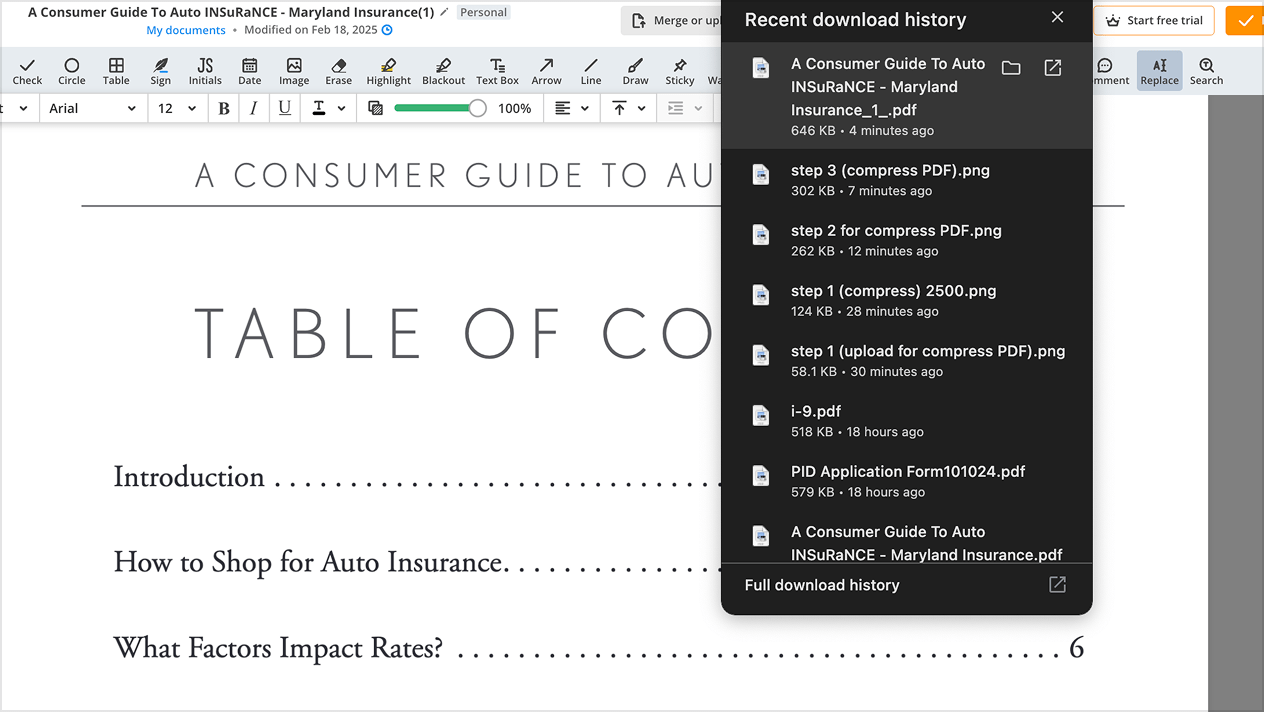
Task: Open the Search tool
Action: (x=1206, y=71)
